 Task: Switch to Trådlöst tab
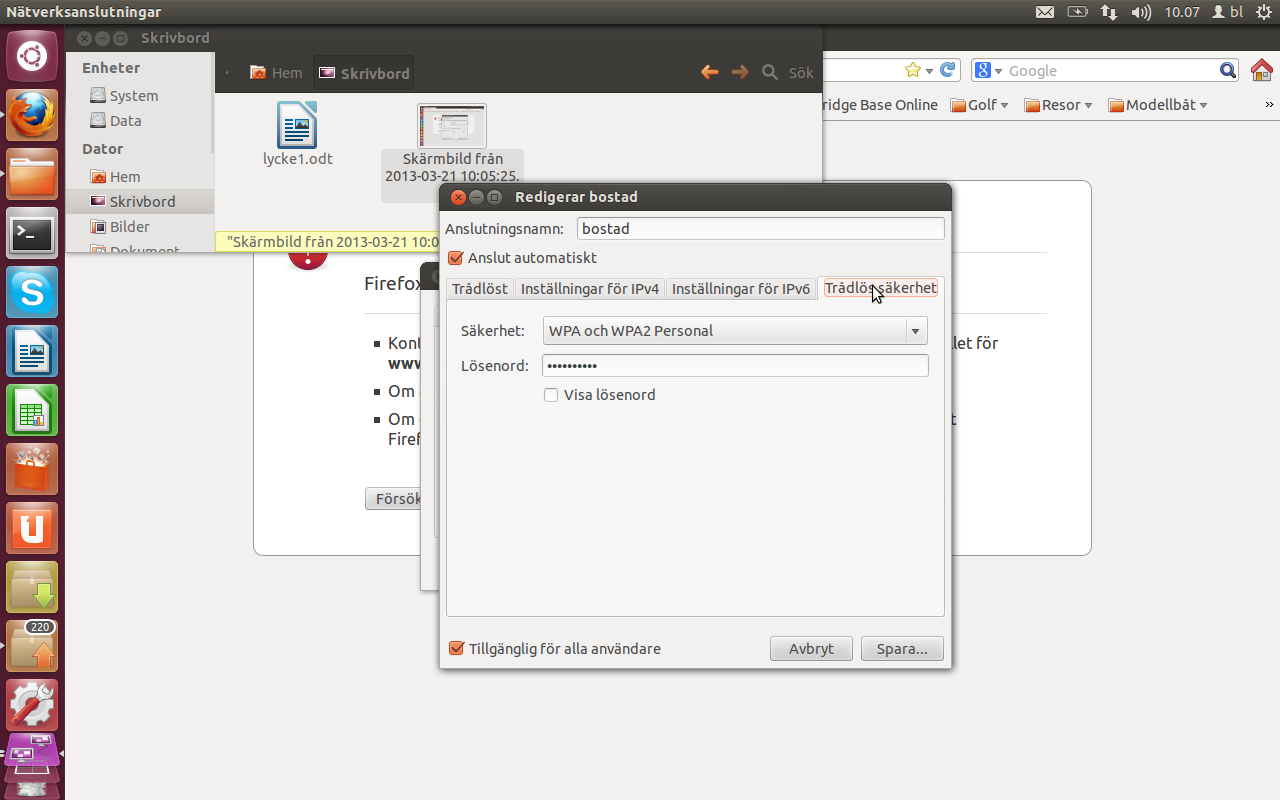pos(480,289)
